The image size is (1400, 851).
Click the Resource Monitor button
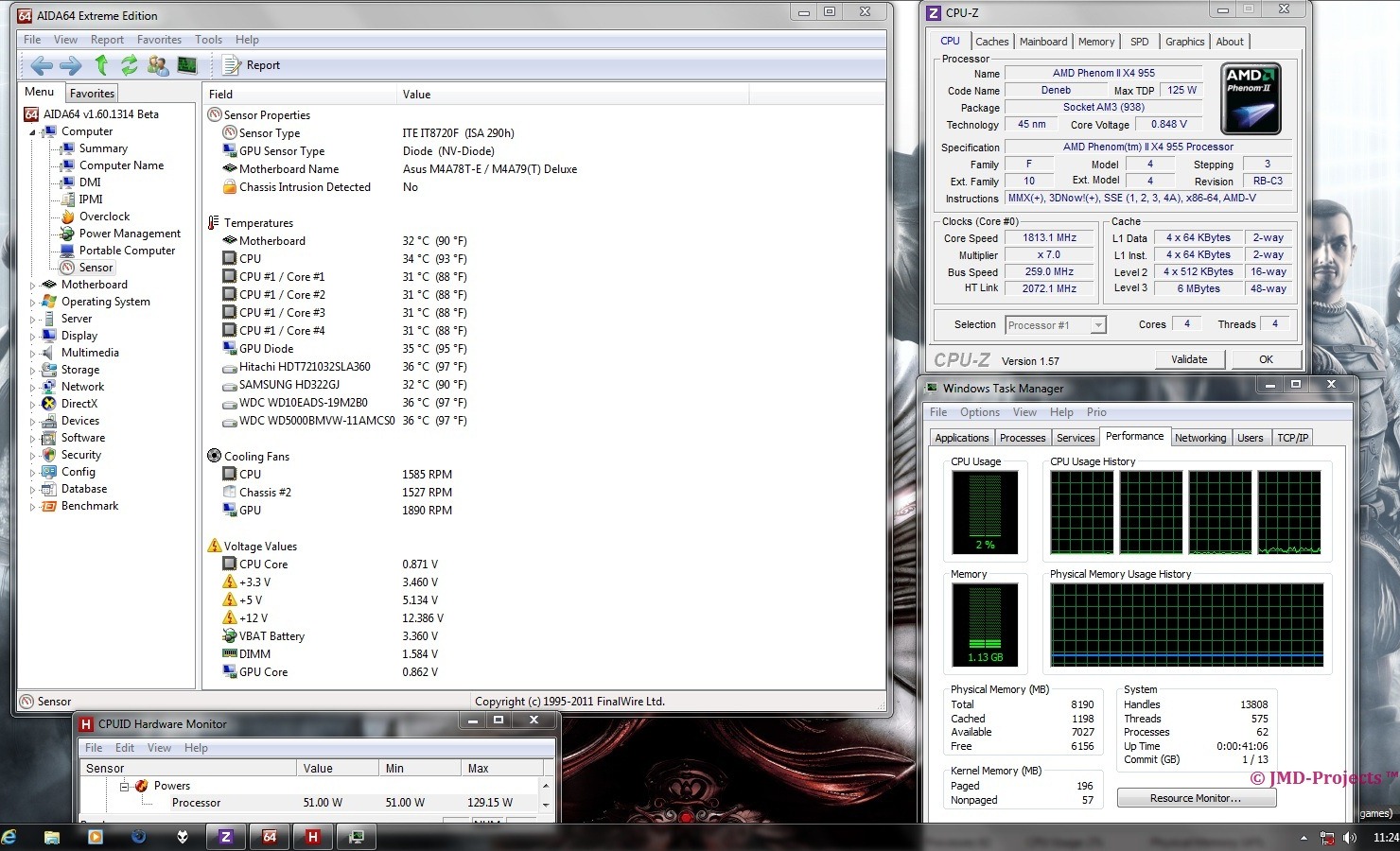pos(1196,798)
